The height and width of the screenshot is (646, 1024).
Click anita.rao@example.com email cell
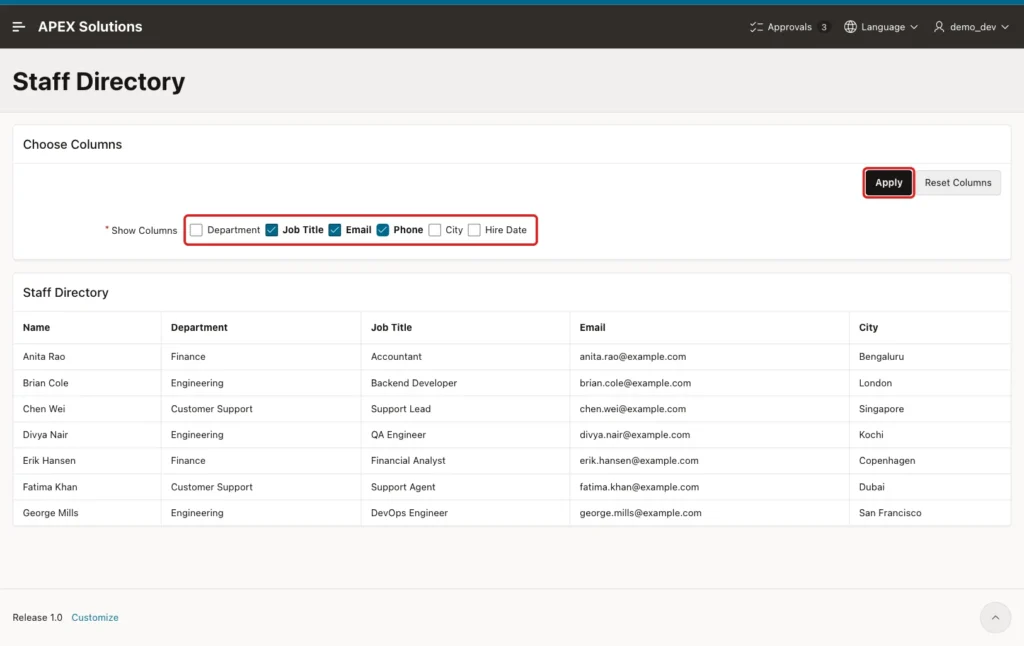click(709, 357)
